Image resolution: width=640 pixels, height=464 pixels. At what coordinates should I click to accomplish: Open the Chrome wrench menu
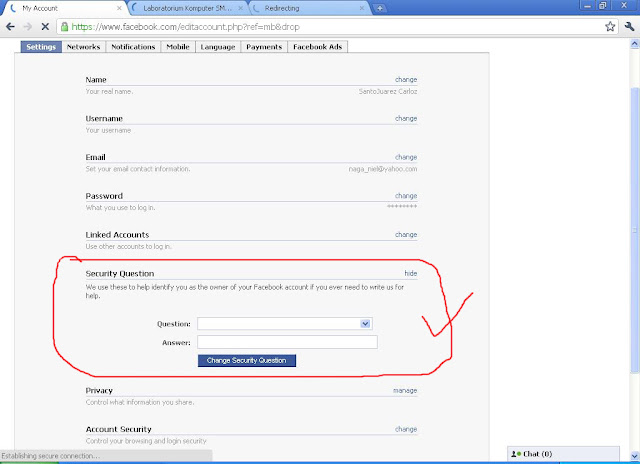point(629,27)
